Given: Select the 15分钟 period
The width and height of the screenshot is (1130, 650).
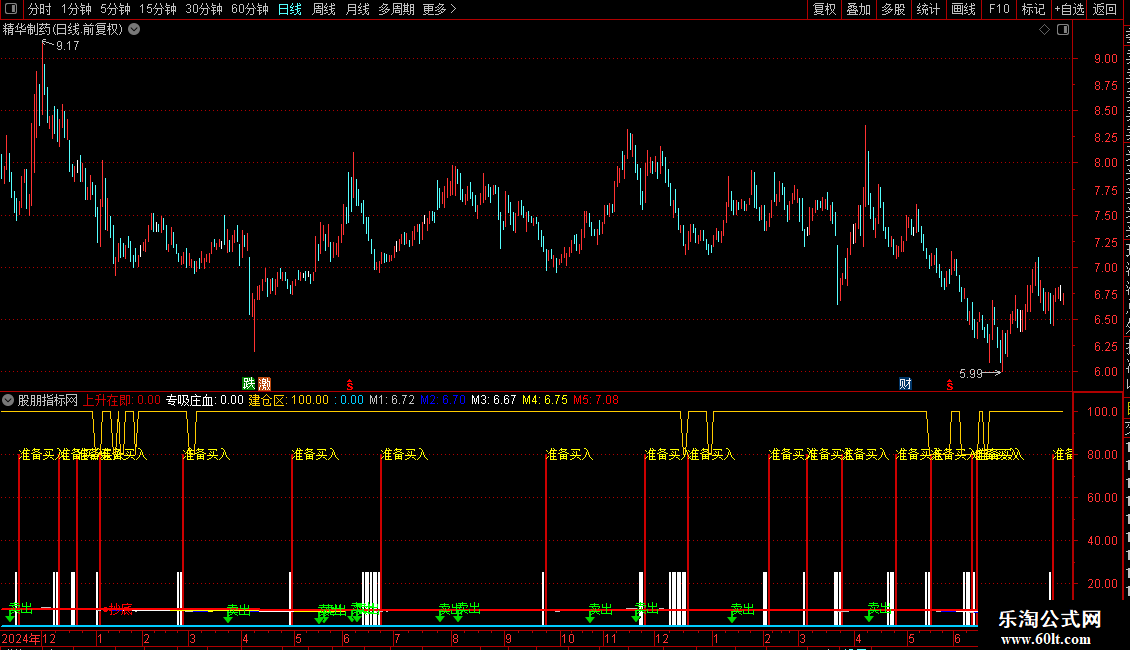Looking at the screenshot, I should tap(157, 9).
